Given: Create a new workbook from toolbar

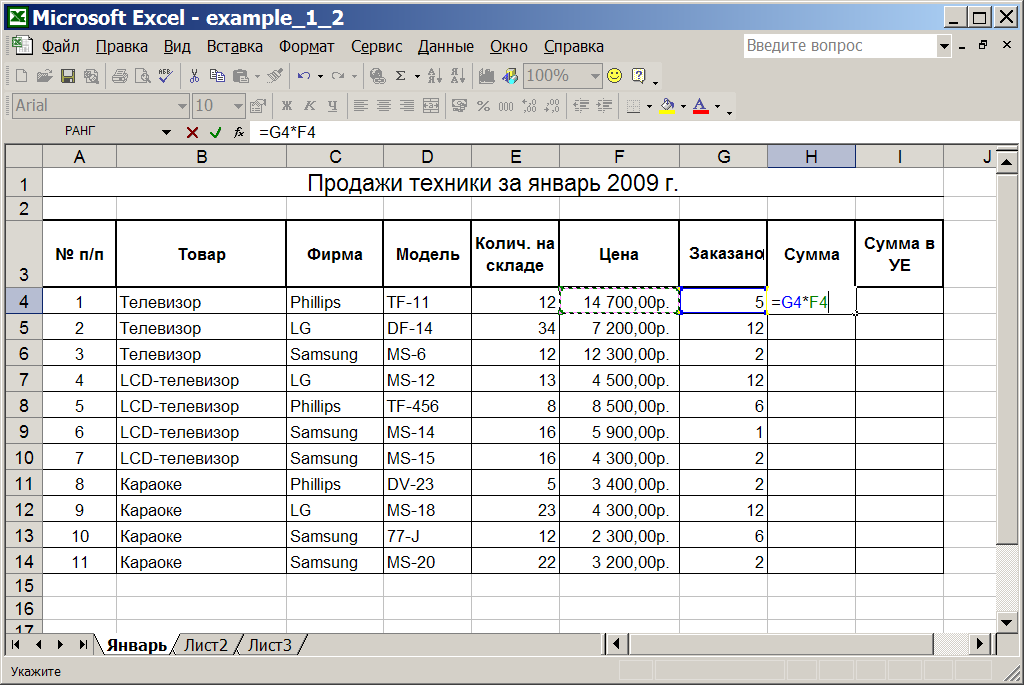Looking at the screenshot, I should [21, 76].
